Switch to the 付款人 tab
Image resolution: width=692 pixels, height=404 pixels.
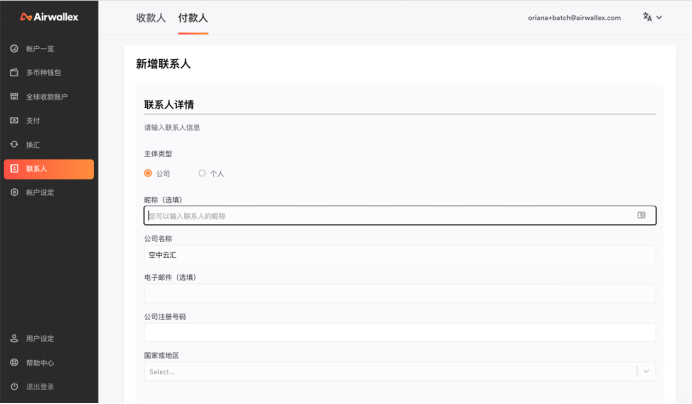193,18
